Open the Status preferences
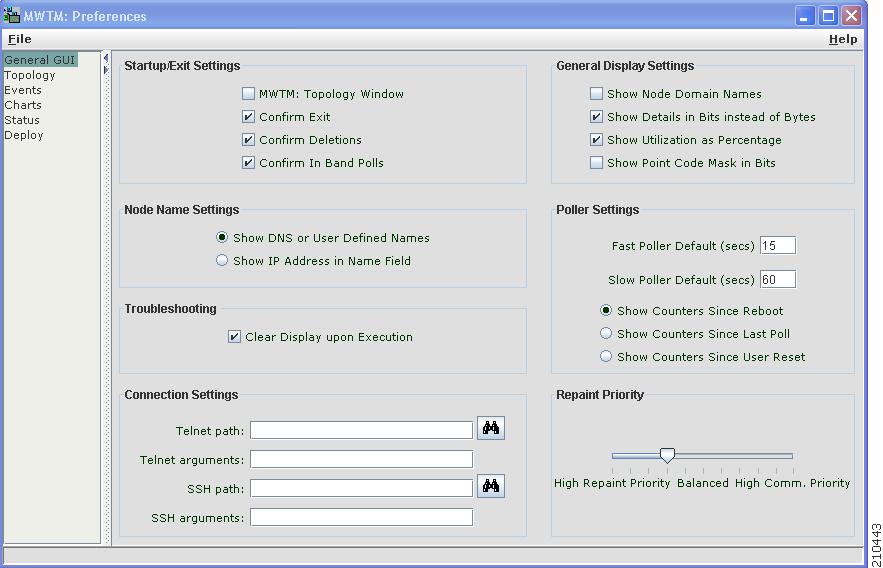 click(x=22, y=120)
